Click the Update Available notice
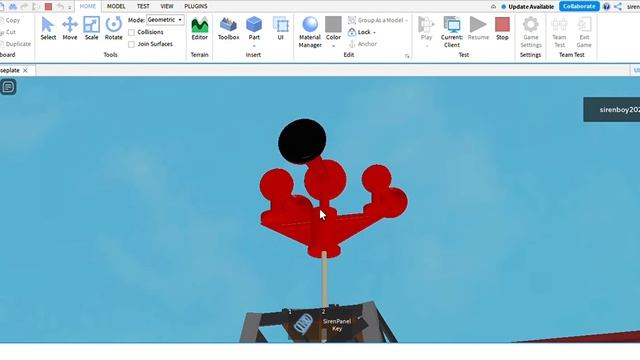640x360 pixels. click(527, 7)
